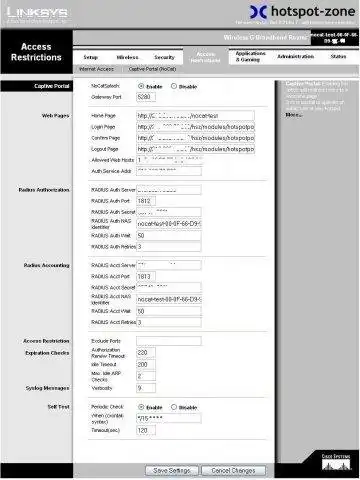Image resolution: width=360 pixels, height=480 pixels.
Task: Click the When (crontab syntax) field
Action: point(169,418)
